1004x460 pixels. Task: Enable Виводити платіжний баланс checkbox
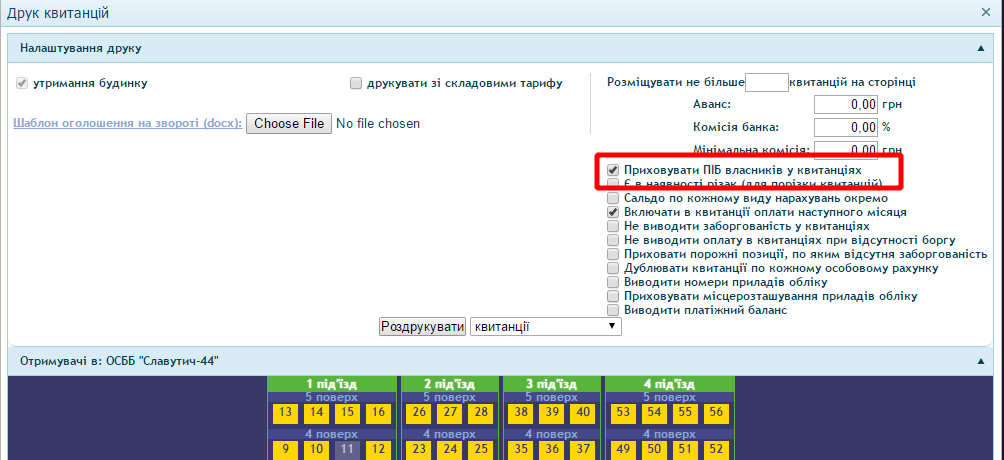point(613,311)
